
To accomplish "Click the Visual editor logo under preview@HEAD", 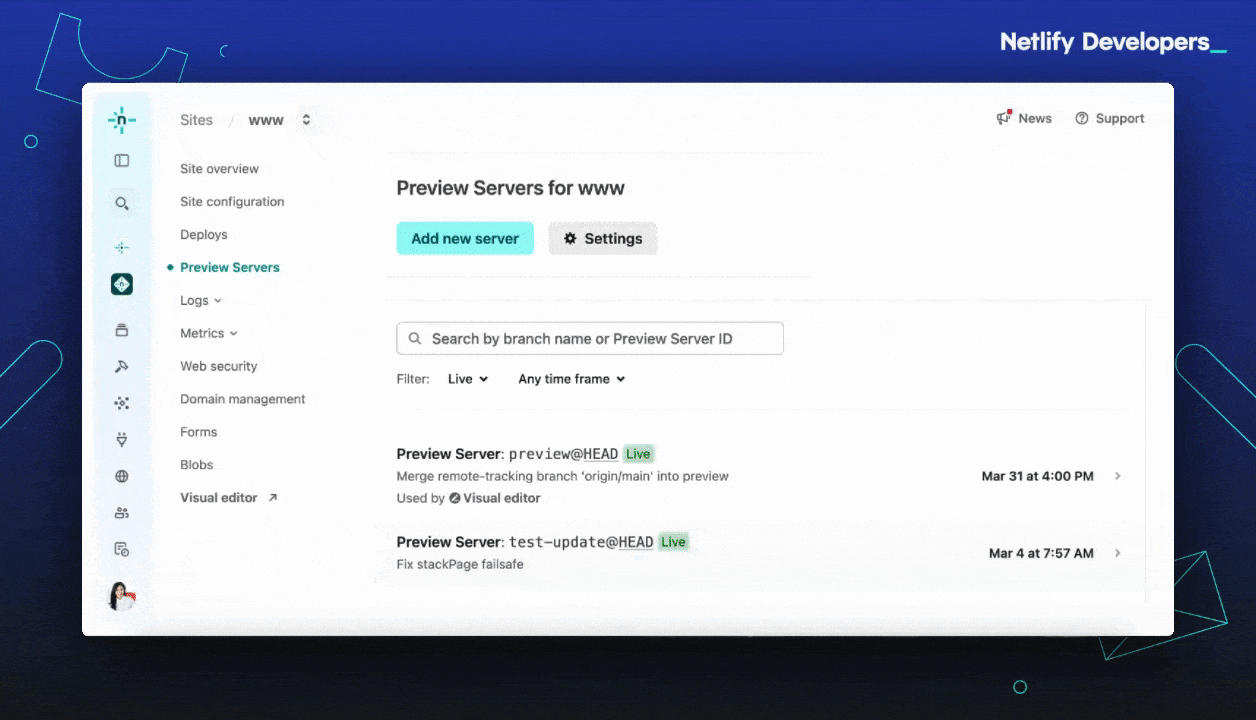I will click(x=455, y=498).
